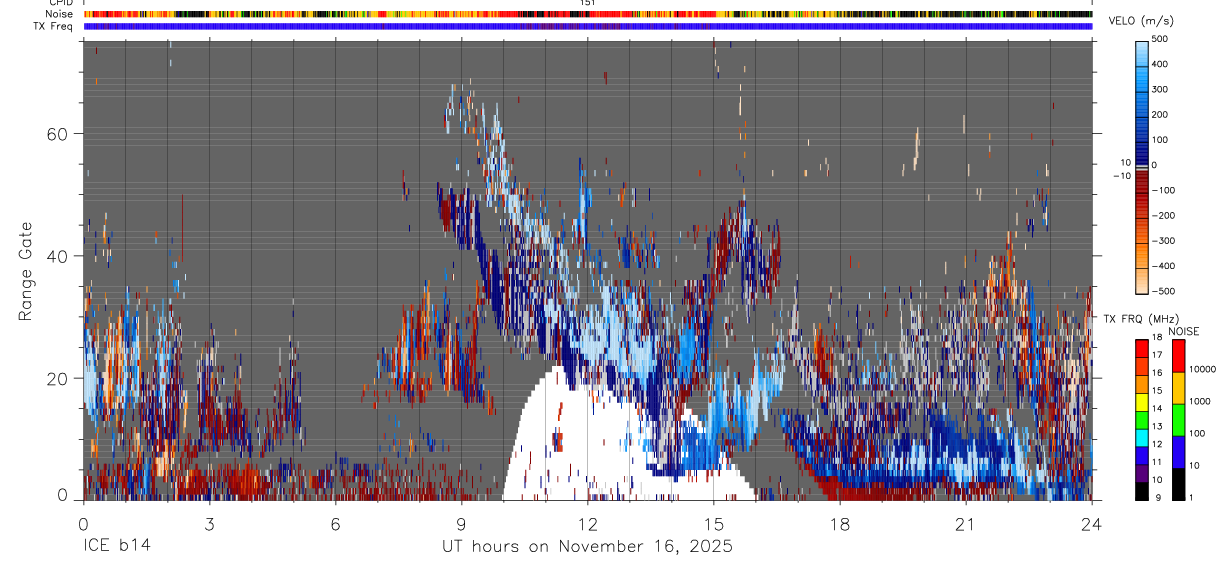1228x567 pixels.
Task: Click the '21' tick on UT hours axis
Action: (x=966, y=523)
